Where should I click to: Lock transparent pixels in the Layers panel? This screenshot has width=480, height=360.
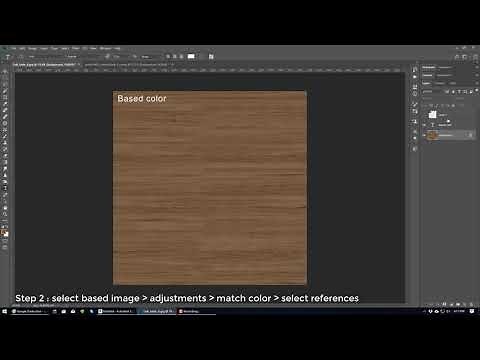[x=432, y=106]
